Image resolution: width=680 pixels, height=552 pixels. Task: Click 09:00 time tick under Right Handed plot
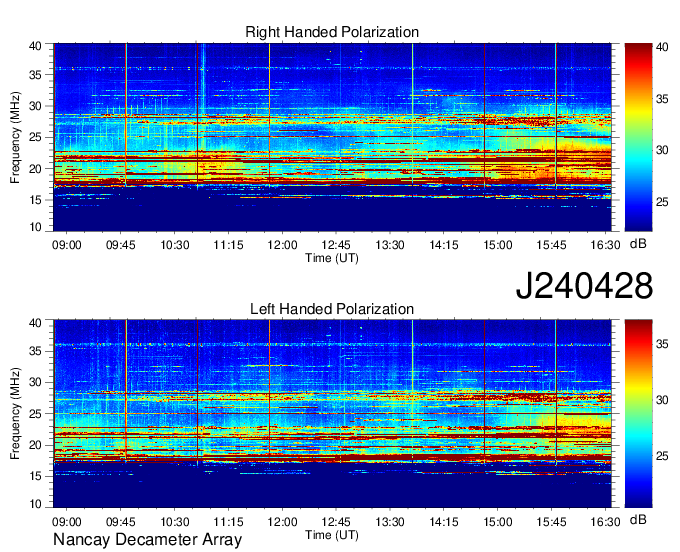[67, 245]
